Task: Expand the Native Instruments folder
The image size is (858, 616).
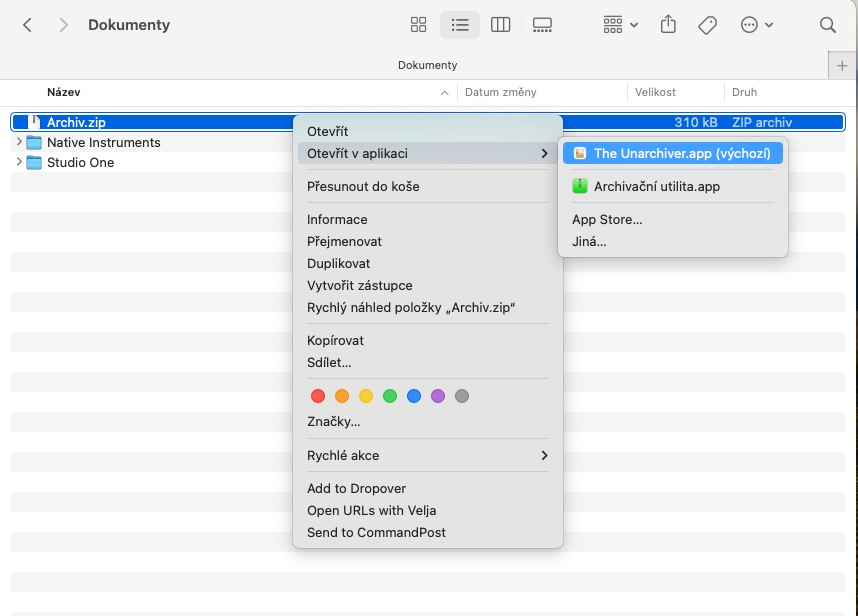Action: click(x=19, y=142)
